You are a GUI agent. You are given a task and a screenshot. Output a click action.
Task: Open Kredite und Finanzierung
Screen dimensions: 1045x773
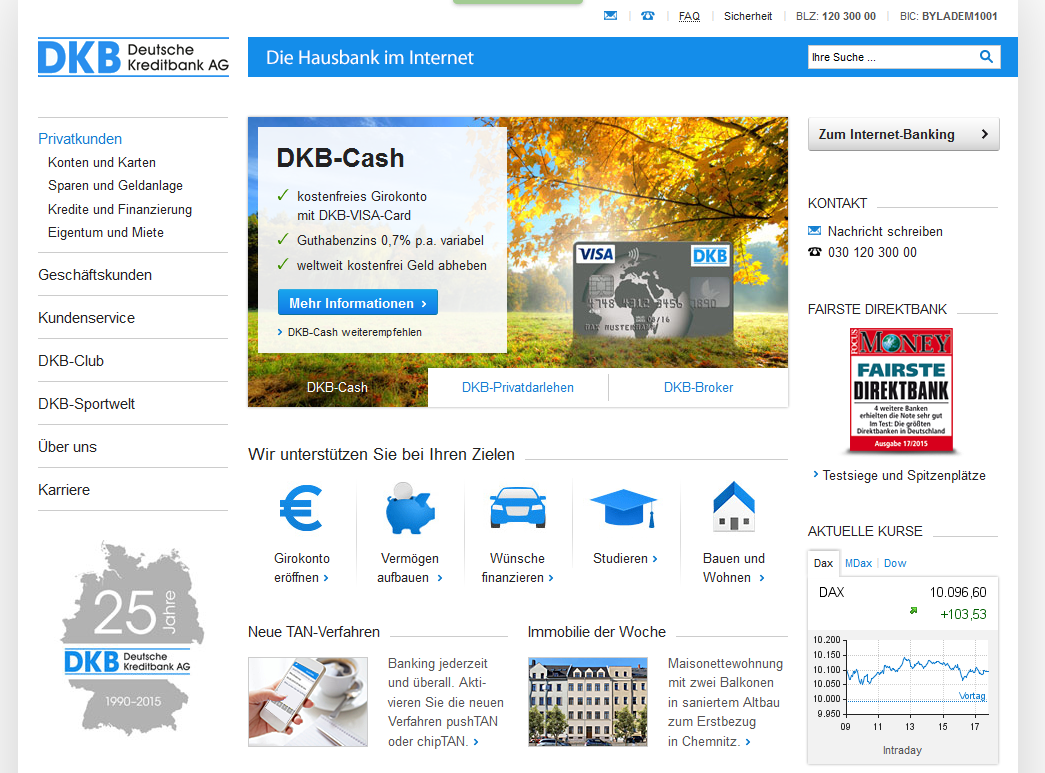click(x=120, y=209)
